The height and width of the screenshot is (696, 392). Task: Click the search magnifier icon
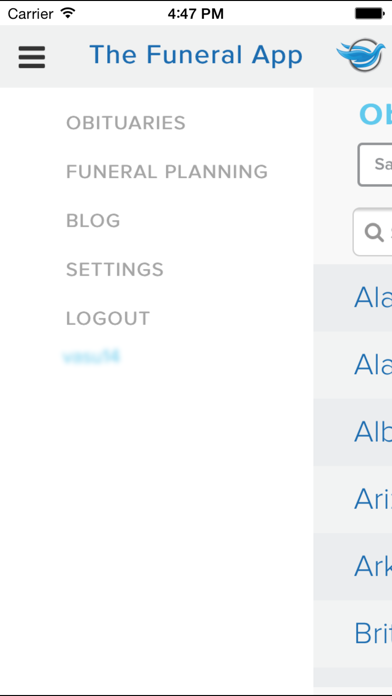click(374, 232)
